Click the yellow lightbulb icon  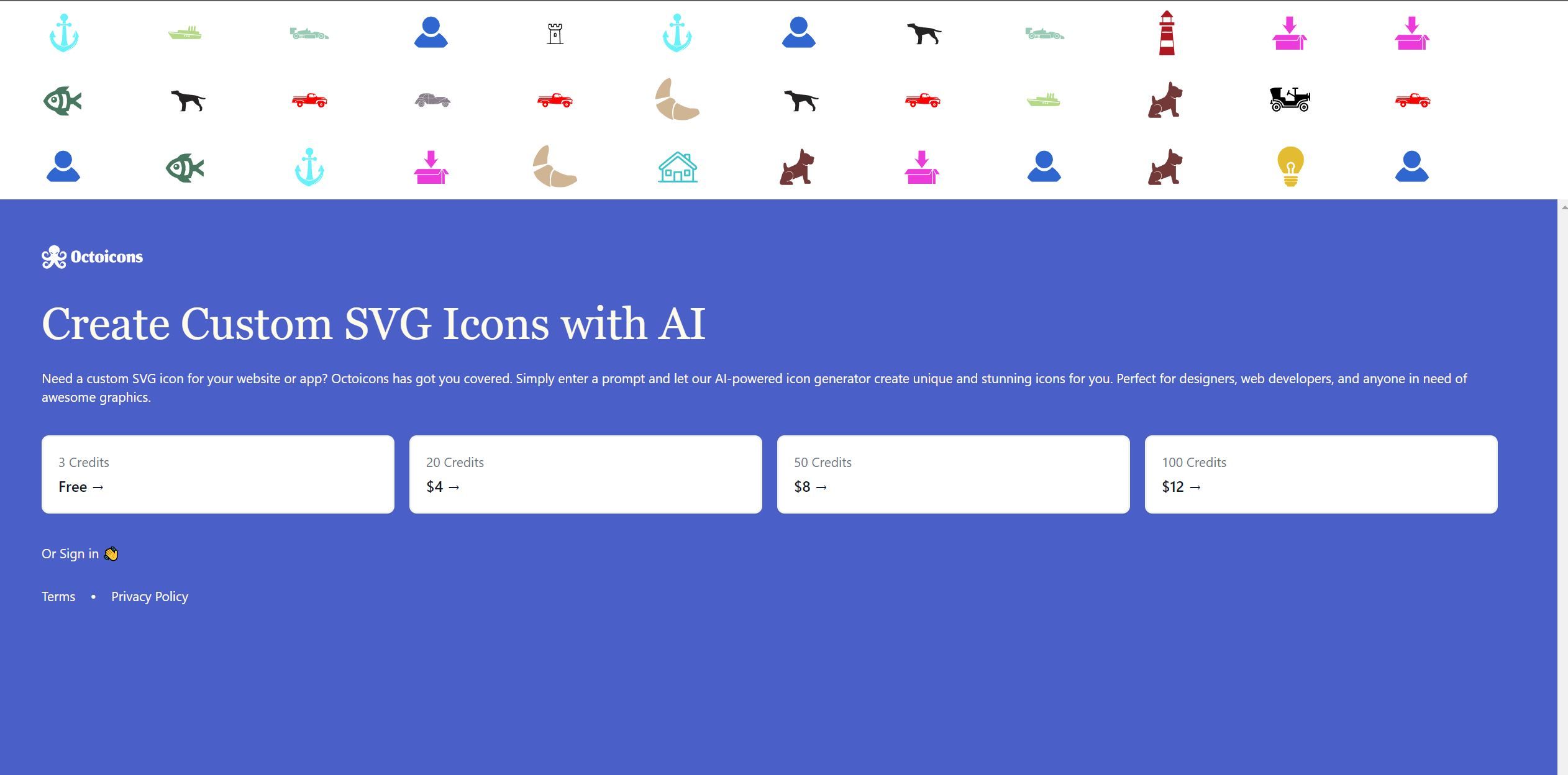pyautogui.click(x=1290, y=165)
